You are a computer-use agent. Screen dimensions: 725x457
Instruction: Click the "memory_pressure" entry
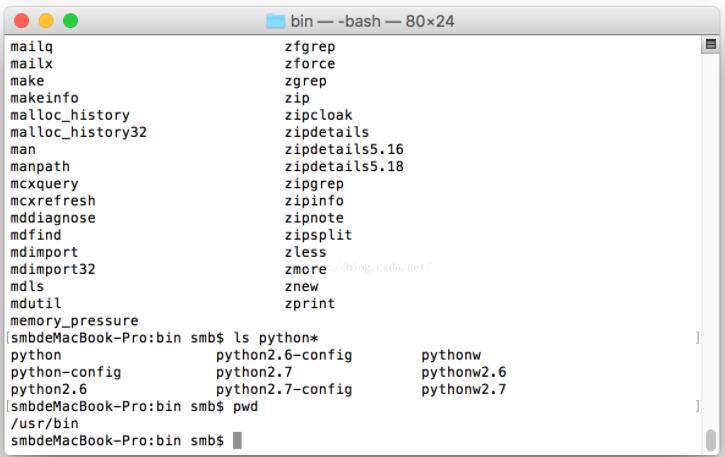pos(74,321)
